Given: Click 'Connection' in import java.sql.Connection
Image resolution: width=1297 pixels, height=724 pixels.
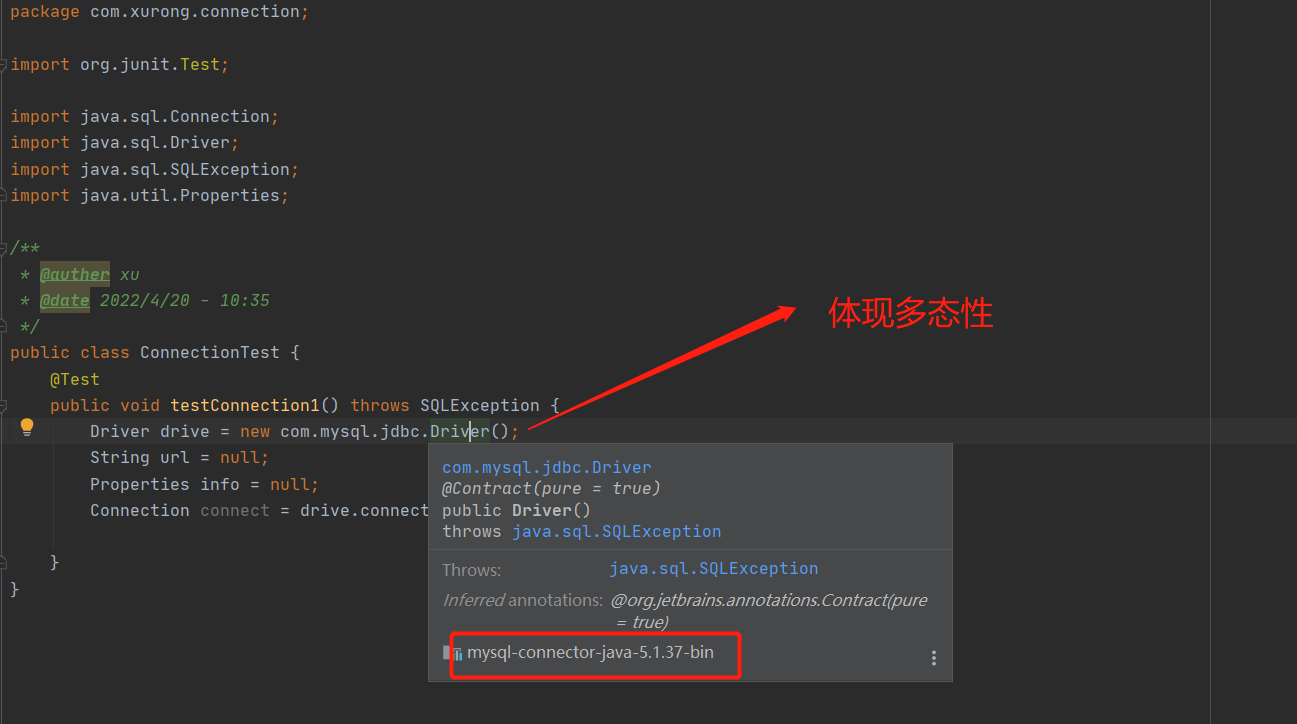Looking at the screenshot, I should coord(220,117).
